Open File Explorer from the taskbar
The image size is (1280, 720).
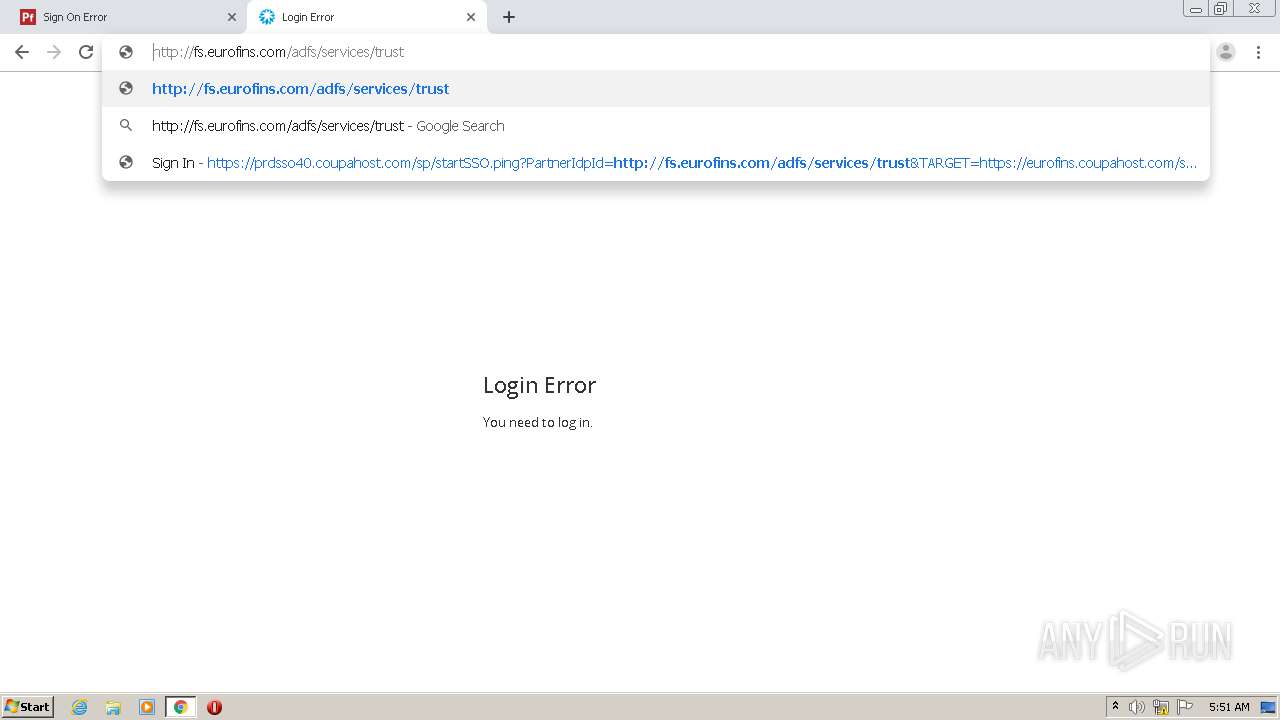(x=113, y=707)
